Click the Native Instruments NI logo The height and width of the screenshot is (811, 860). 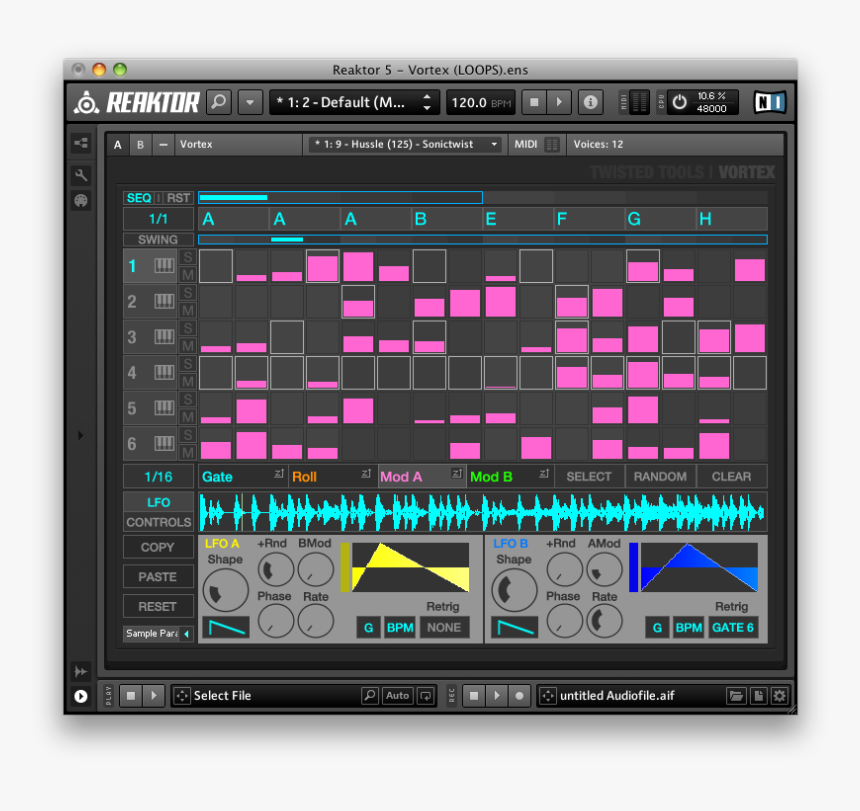point(769,103)
